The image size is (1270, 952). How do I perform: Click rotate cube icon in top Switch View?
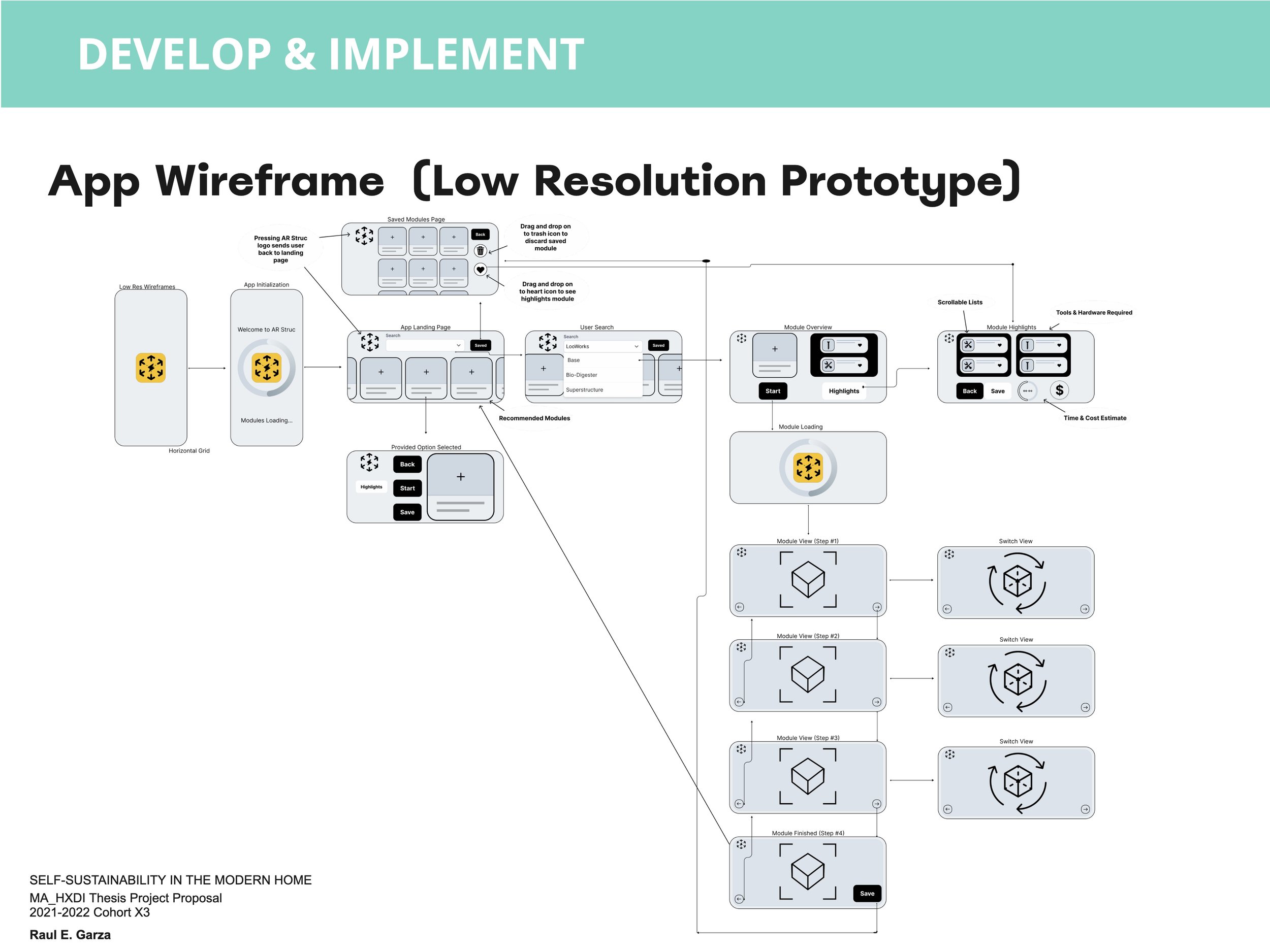[x=1017, y=583]
